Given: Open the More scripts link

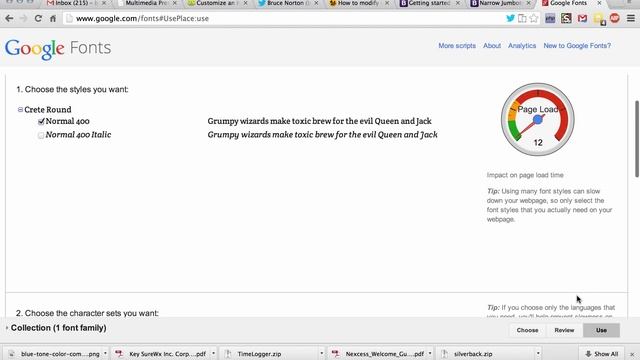Looking at the screenshot, I should pyautogui.click(x=457, y=46).
